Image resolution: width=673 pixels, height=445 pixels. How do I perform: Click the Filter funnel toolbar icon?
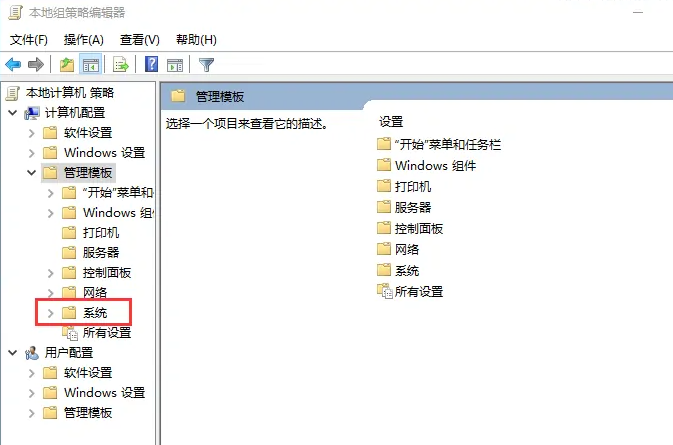click(206, 65)
